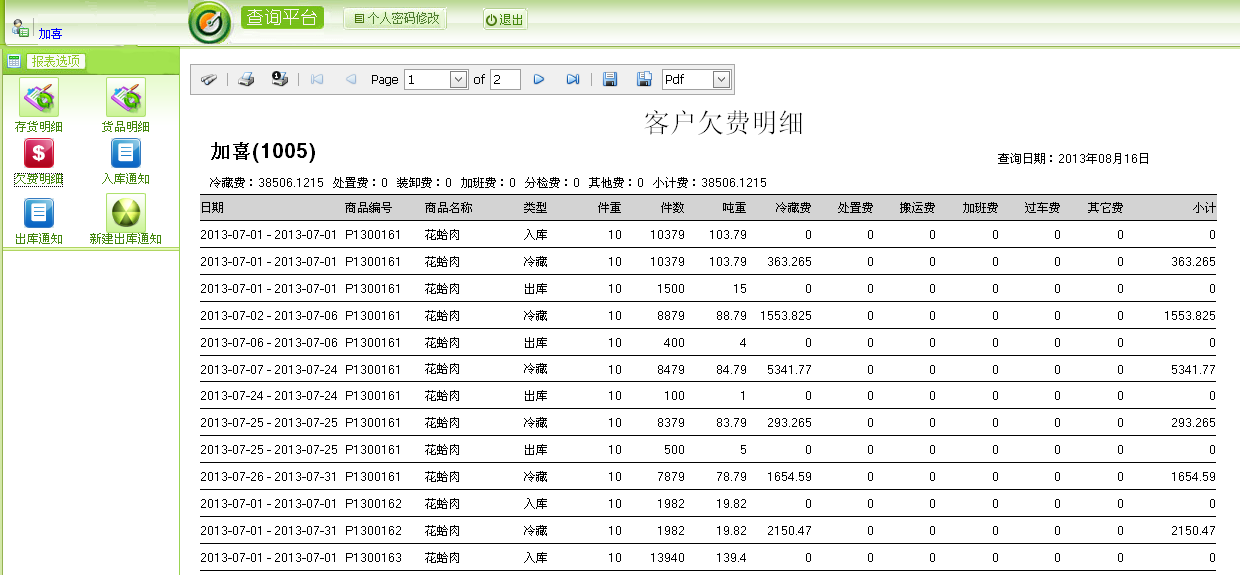Click date cell 2013-07-07 - 2013-07-24
Screen dimensions: 1240x575
click(267, 370)
